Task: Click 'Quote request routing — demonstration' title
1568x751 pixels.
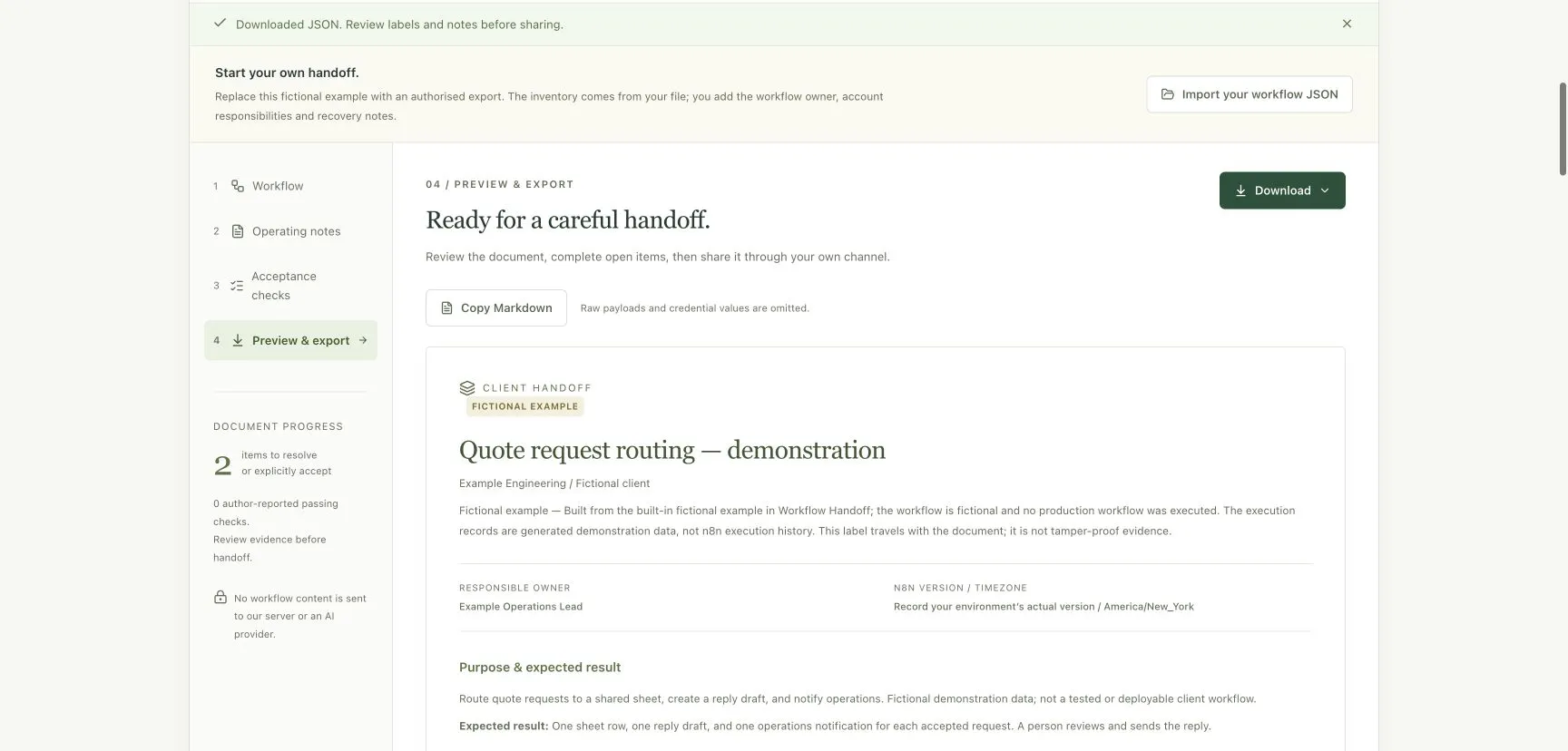Action: (672, 450)
